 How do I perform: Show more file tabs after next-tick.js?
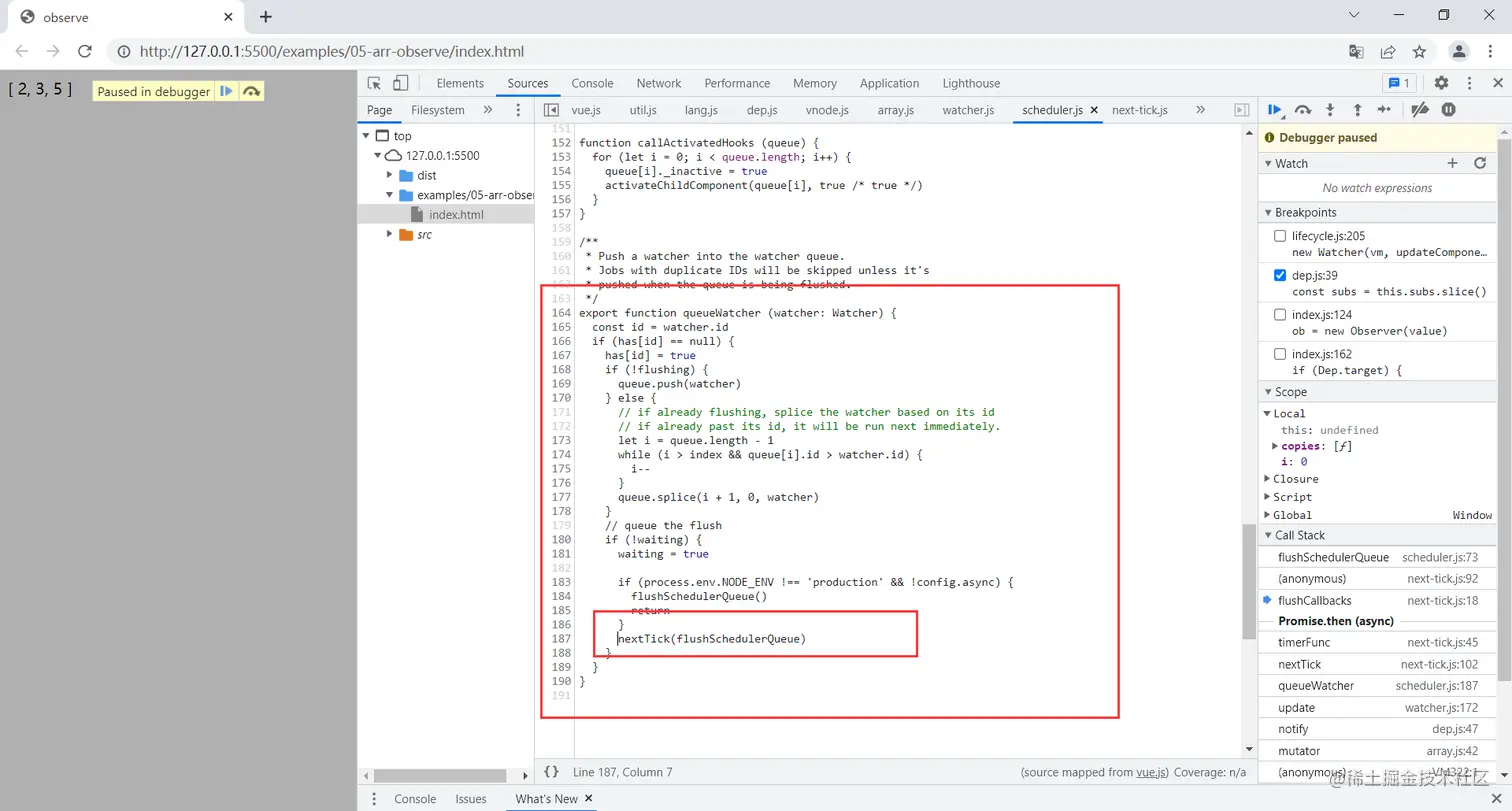click(1200, 110)
